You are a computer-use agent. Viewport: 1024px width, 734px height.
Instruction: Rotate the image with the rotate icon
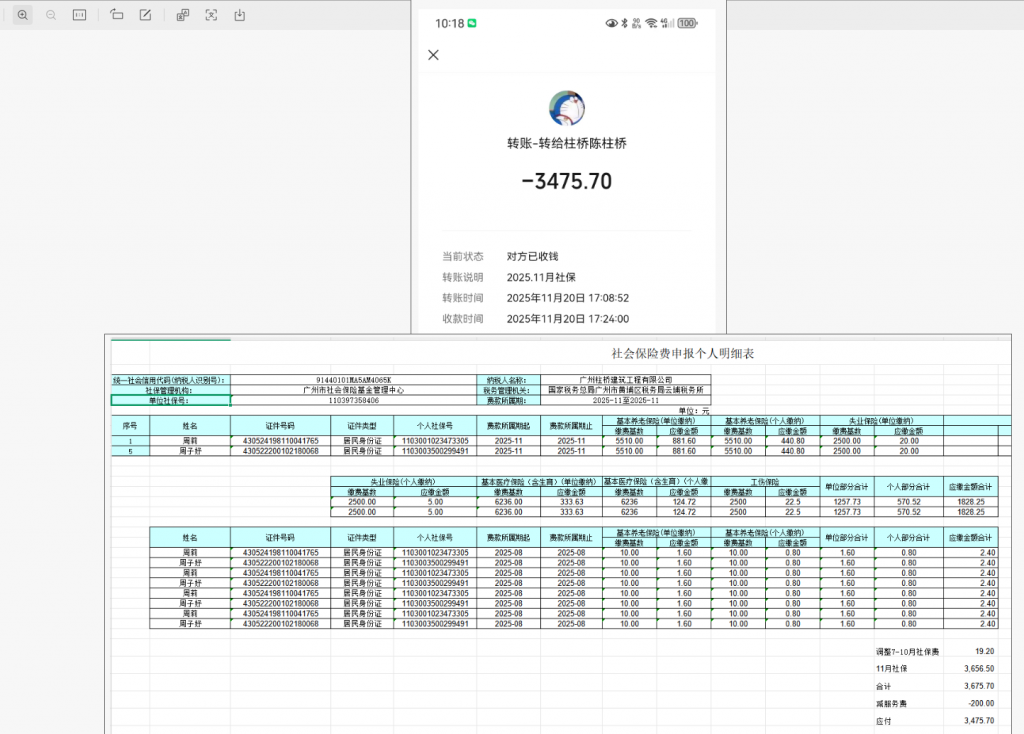tap(117, 15)
